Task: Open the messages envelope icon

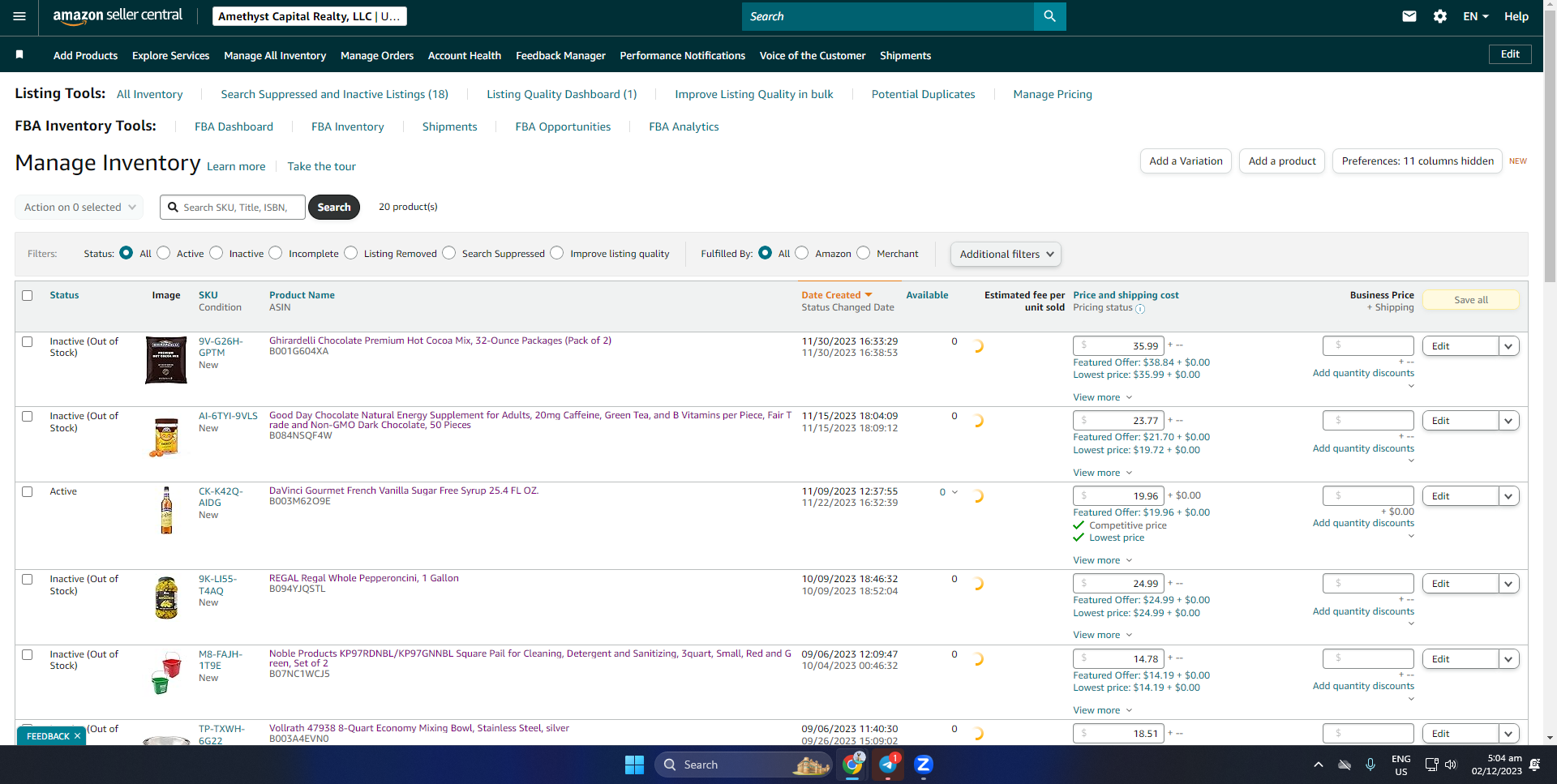Action: click(1409, 16)
